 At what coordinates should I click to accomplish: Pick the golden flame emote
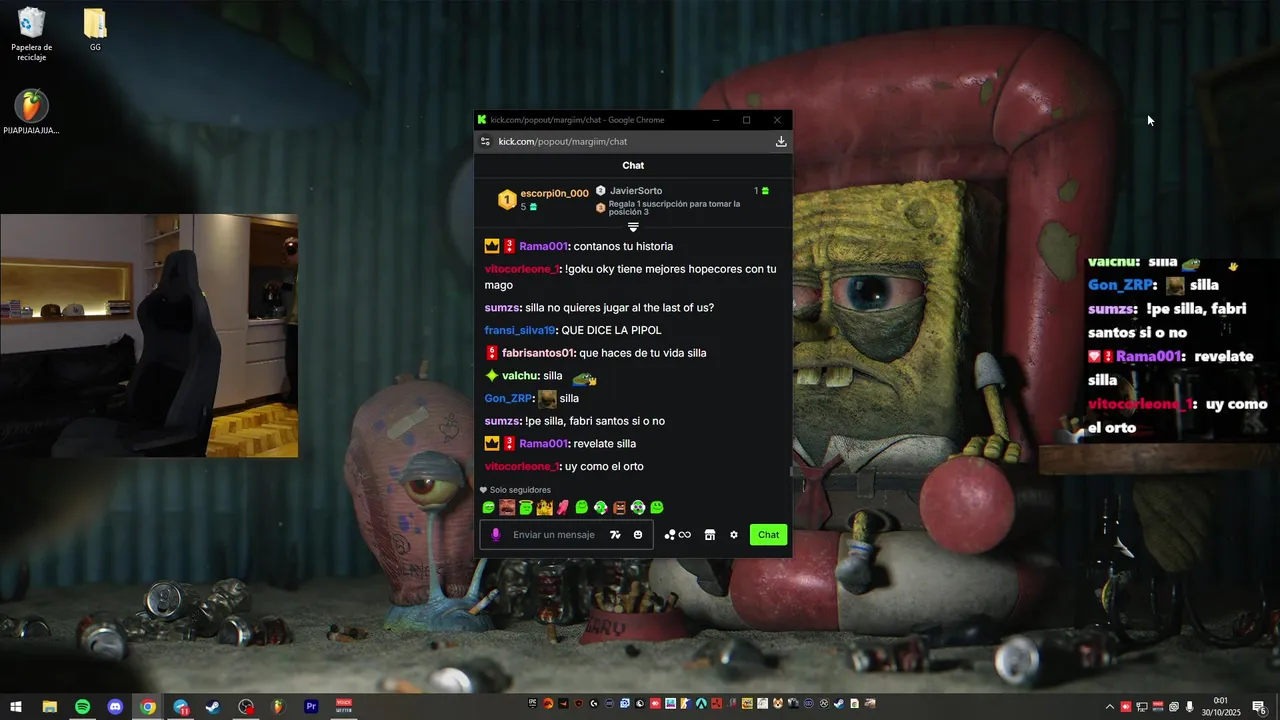tap(544, 508)
